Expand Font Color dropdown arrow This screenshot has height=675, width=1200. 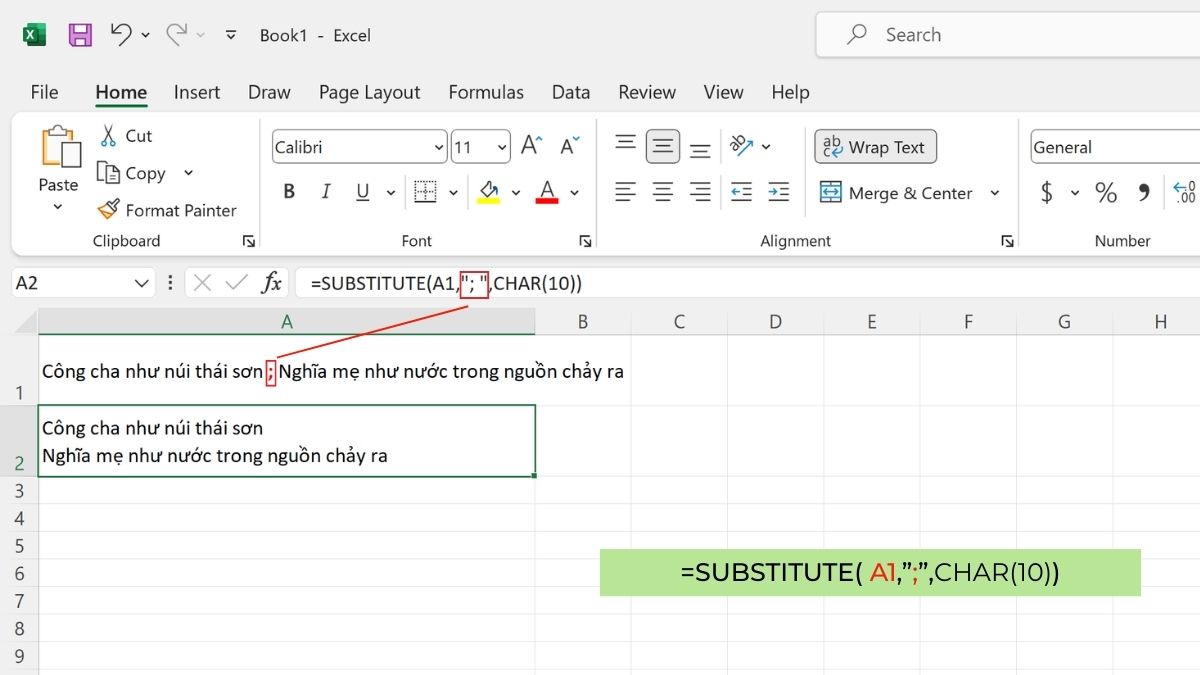click(575, 192)
